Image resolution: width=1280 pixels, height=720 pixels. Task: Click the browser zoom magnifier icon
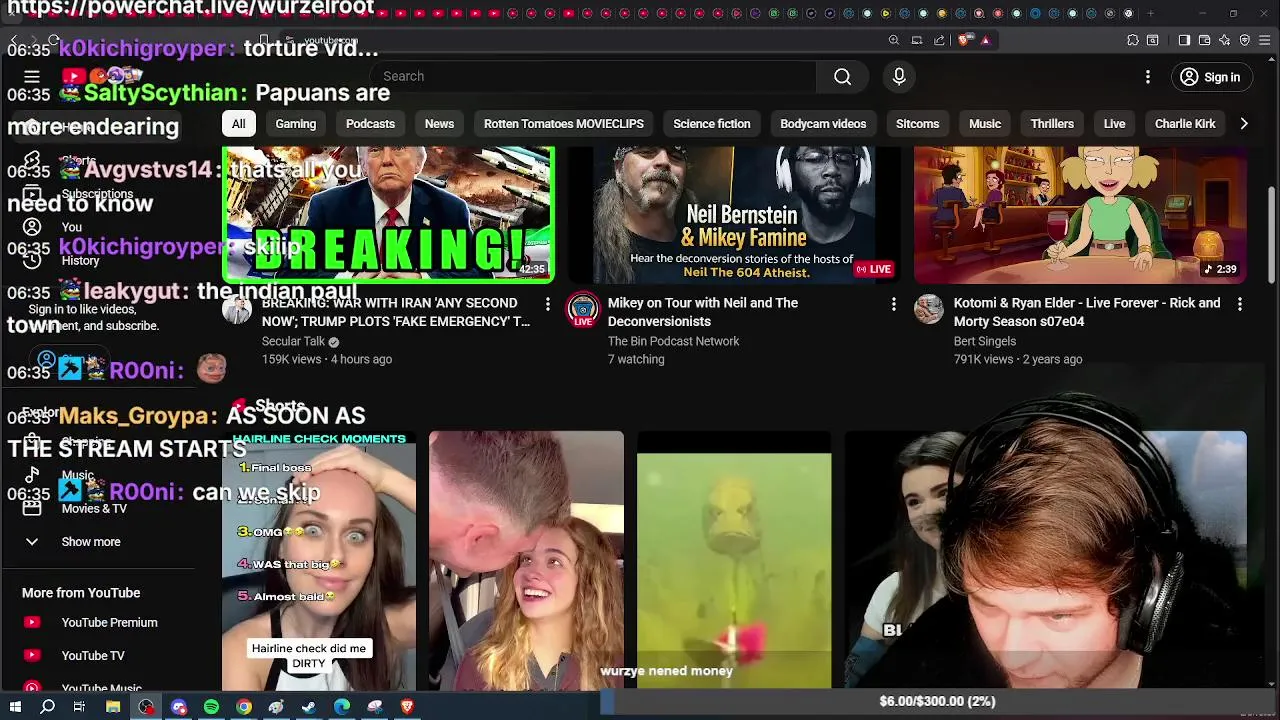pyautogui.click(x=894, y=40)
